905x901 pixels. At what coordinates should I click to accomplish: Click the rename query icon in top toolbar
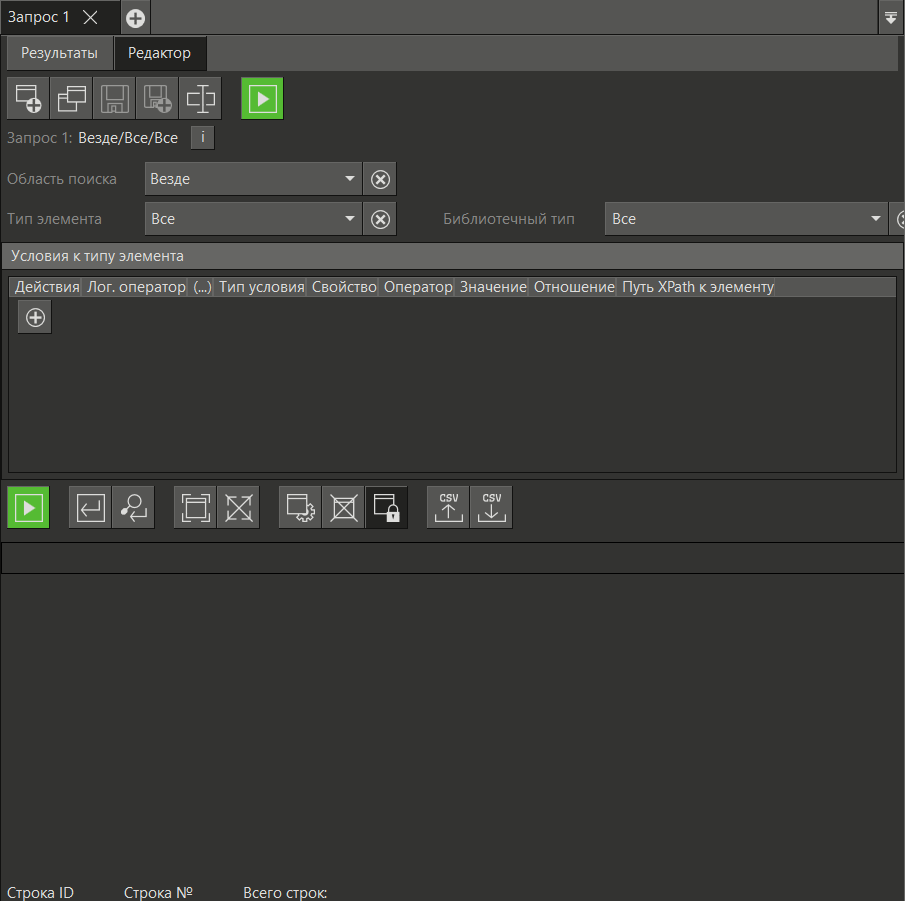[x=200, y=98]
